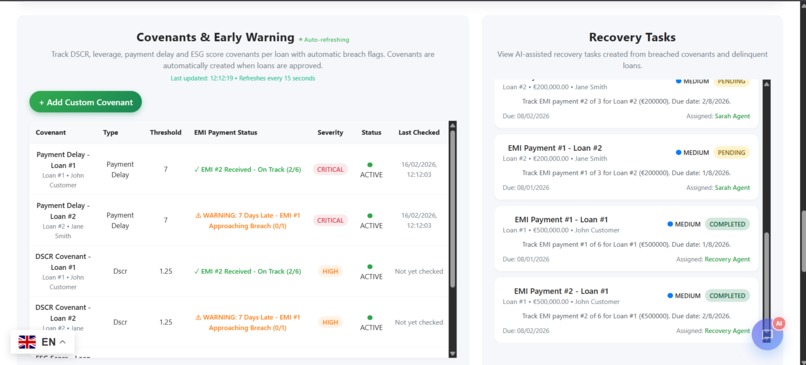The image size is (806, 365).
Task: Click EMI #2 Received status in DSCR Covenant Loan #1 row
Action: click(x=247, y=271)
